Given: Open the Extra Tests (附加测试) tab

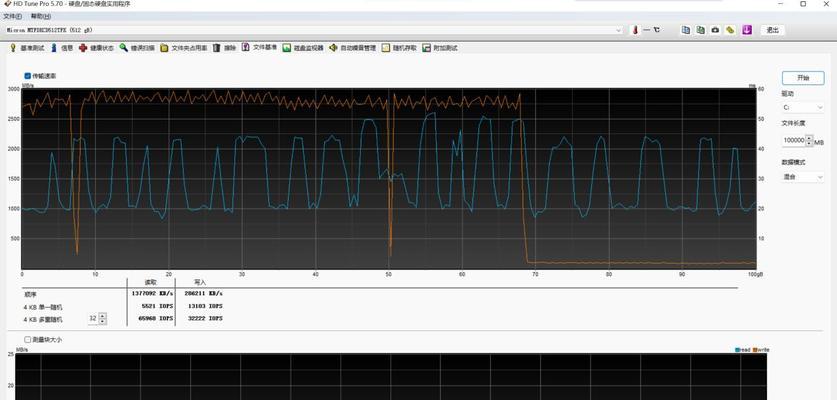Looking at the screenshot, I should tap(440, 48).
